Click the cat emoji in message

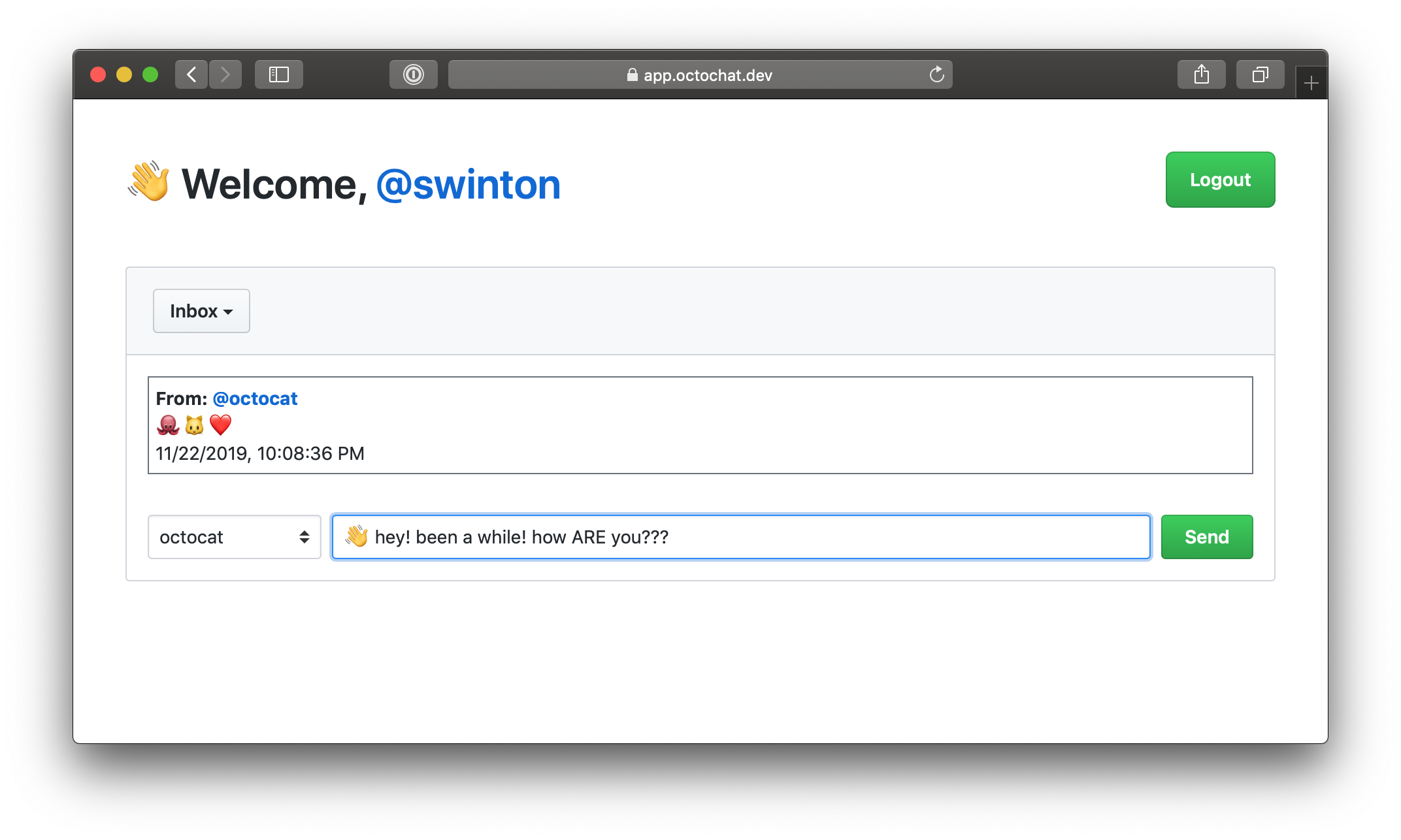click(x=194, y=425)
